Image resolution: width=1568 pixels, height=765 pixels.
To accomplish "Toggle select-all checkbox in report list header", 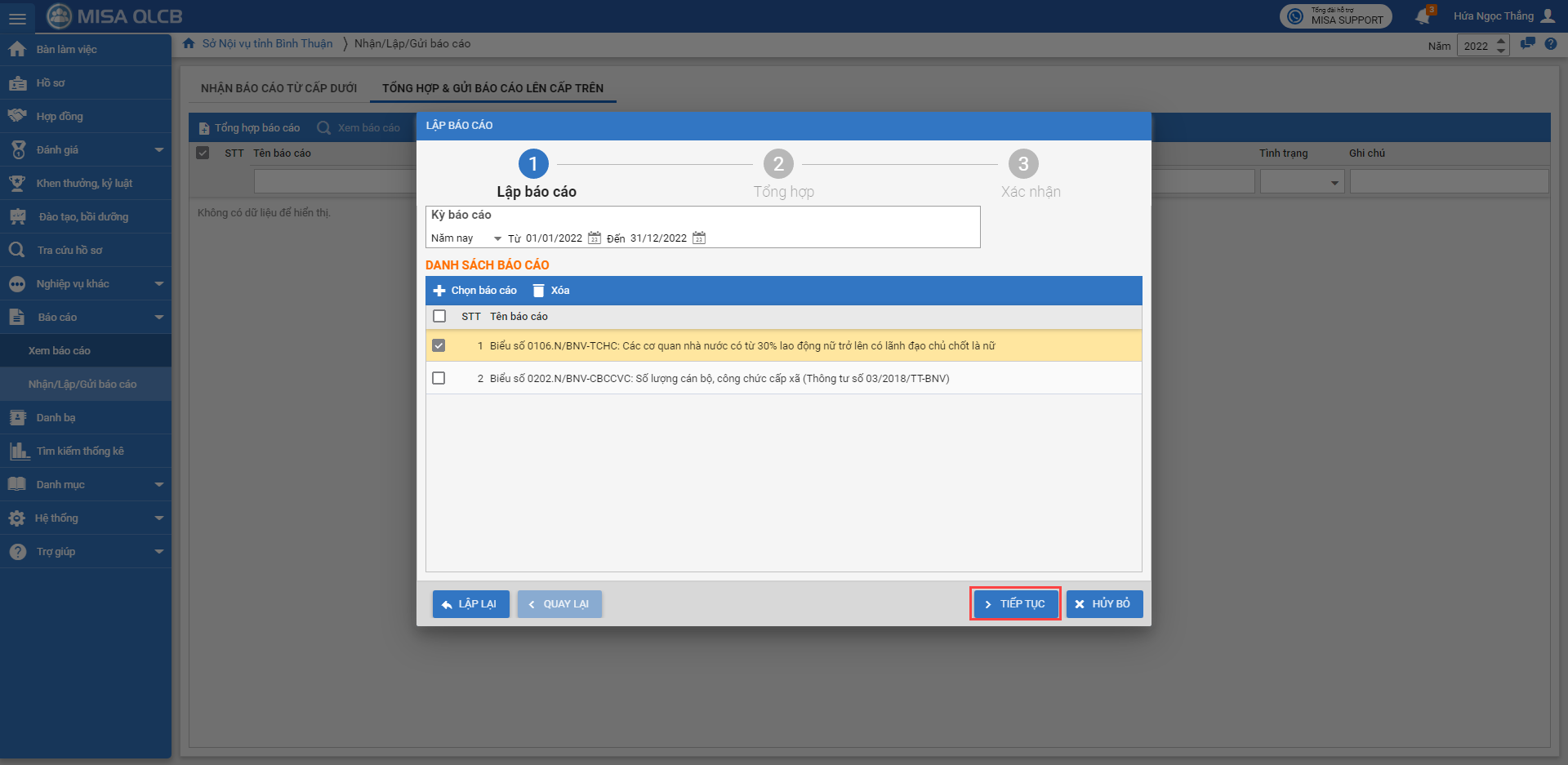I will pyautogui.click(x=439, y=316).
